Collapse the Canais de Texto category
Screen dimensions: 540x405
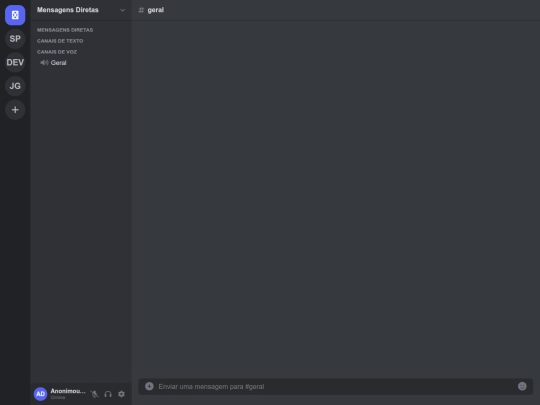[60, 41]
